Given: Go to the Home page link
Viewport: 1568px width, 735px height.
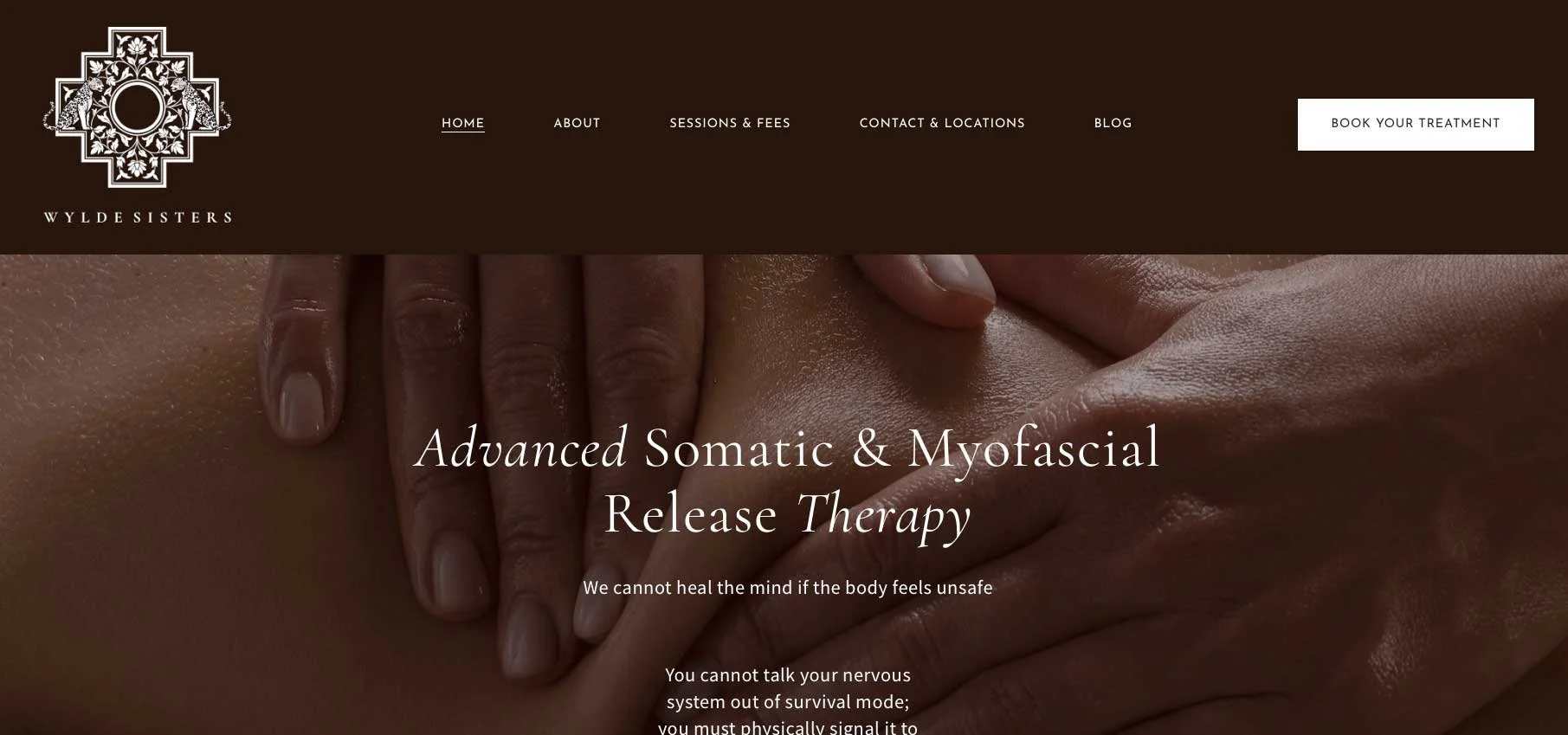Looking at the screenshot, I should point(462,124).
